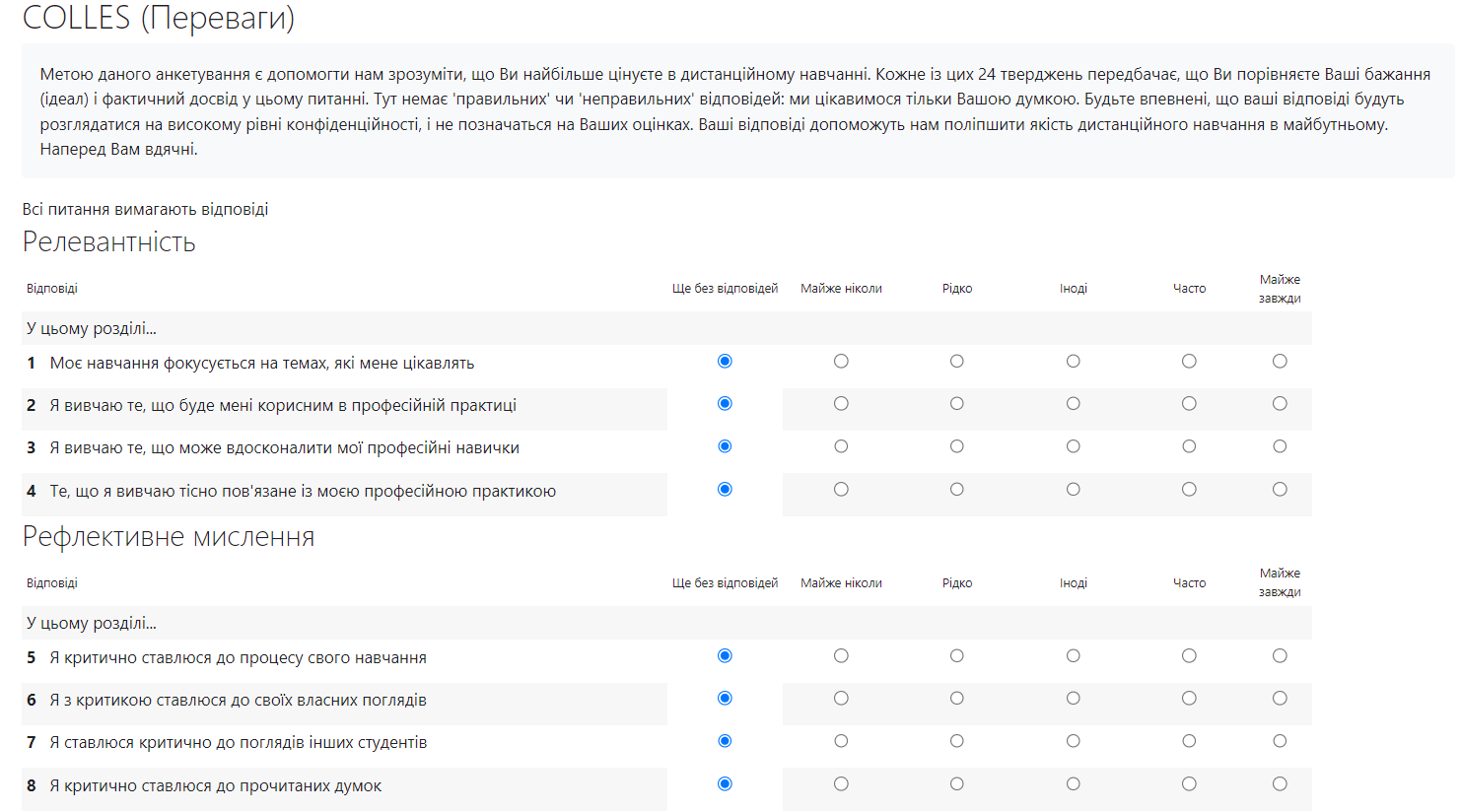Click the 'COLLES (Переваги)' page heading
This screenshot has width=1461, height=812.
[159, 18]
